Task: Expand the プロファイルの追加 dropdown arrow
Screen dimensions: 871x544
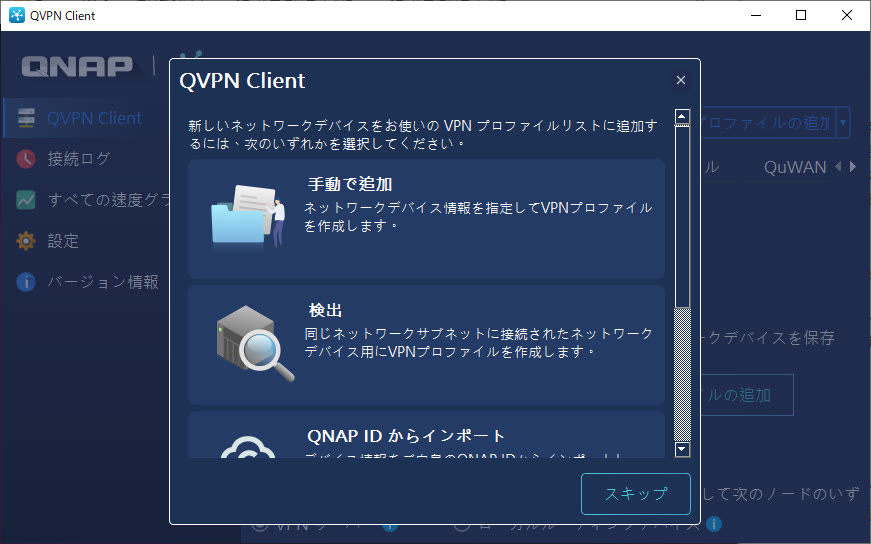Action: tap(843, 123)
